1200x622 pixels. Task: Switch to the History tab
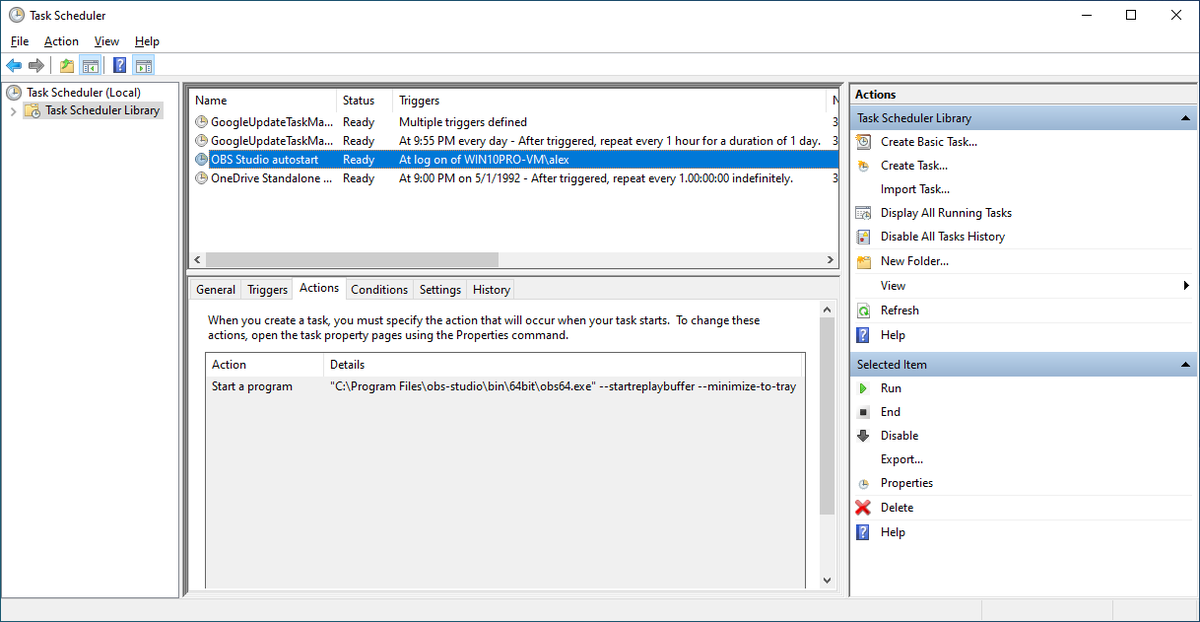coord(491,290)
